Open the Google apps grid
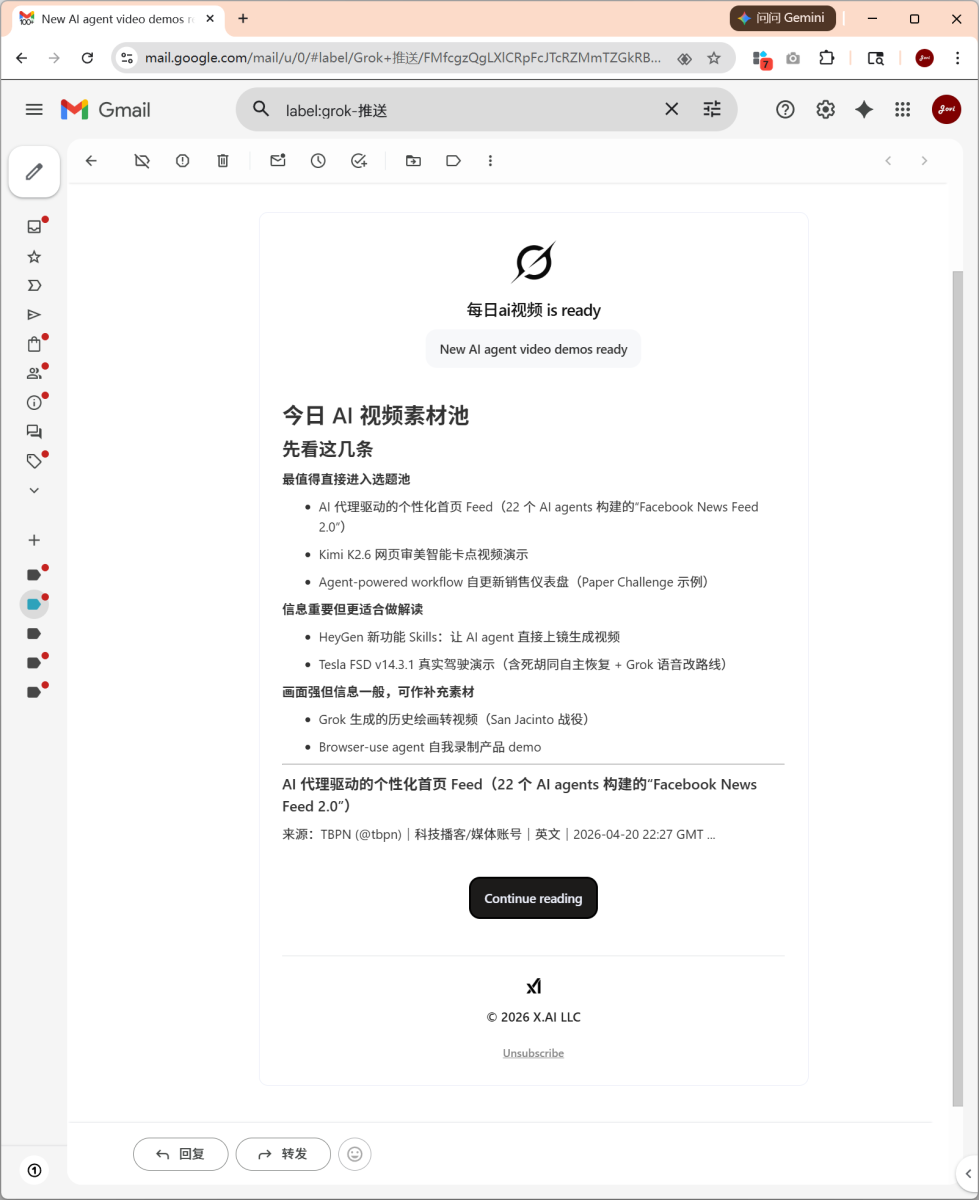This screenshot has width=979, height=1200. [903, 110]
